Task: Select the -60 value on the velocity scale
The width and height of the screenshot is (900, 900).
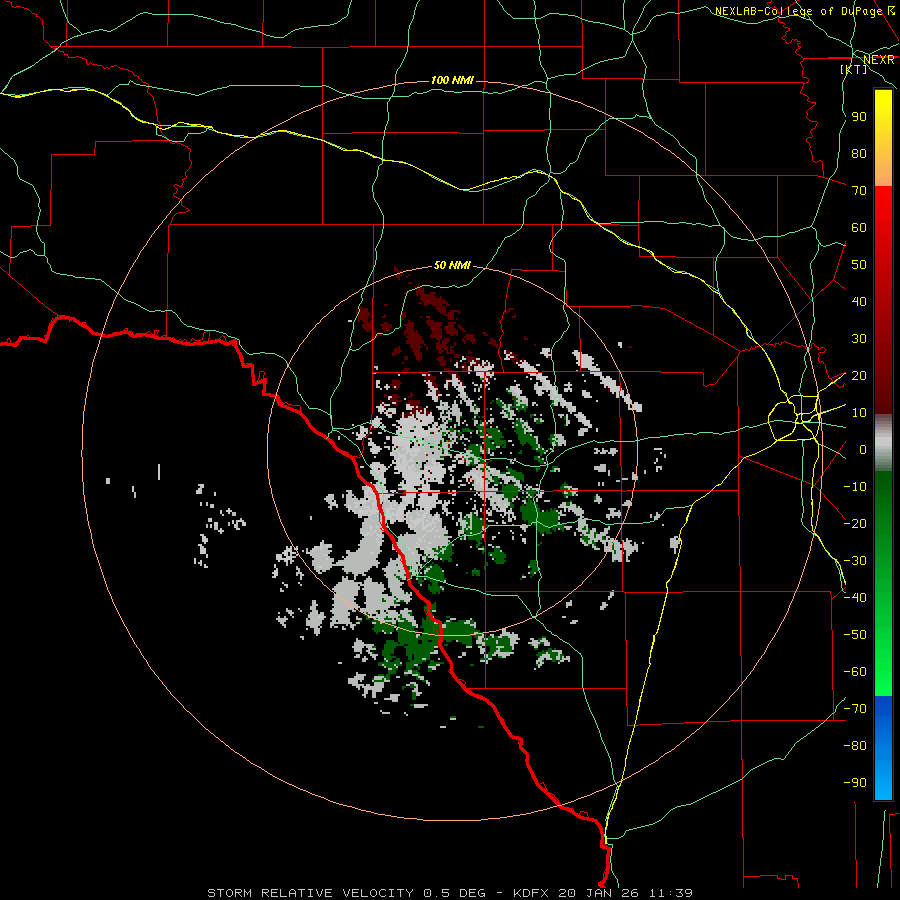Action: pyautogui.click(x=855, y=672)
